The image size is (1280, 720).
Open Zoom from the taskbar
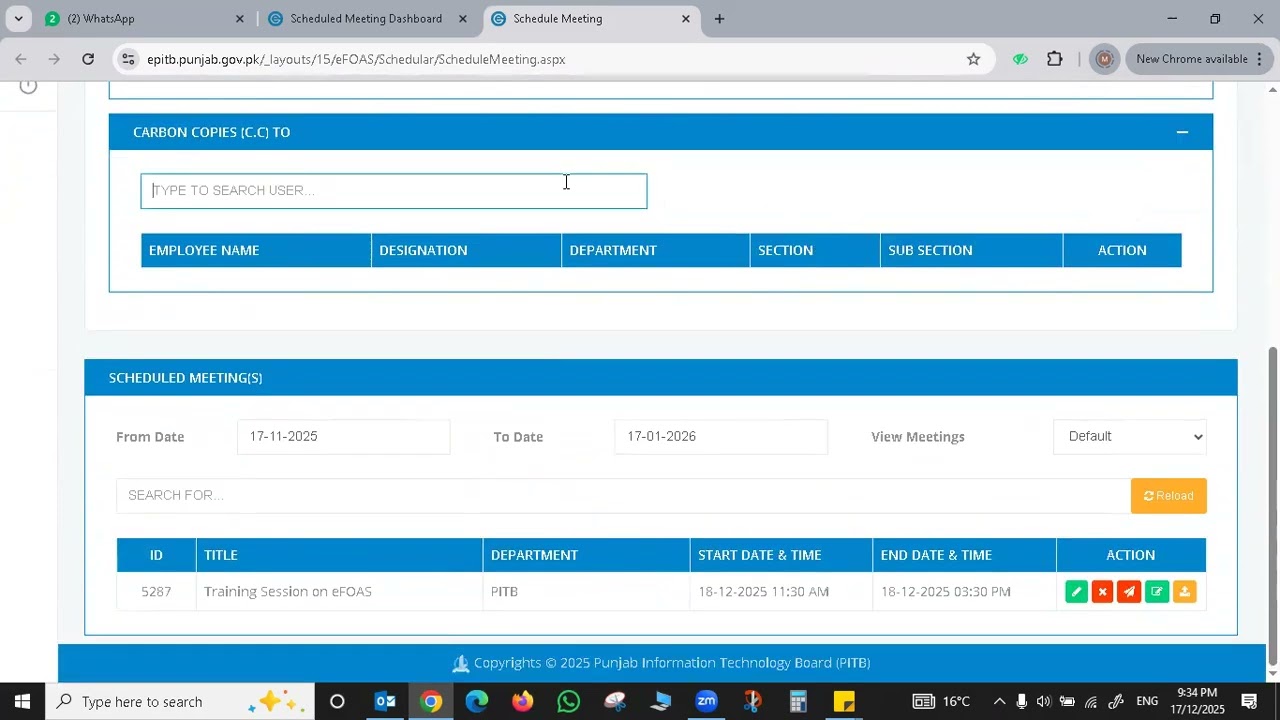coord(707,701)
